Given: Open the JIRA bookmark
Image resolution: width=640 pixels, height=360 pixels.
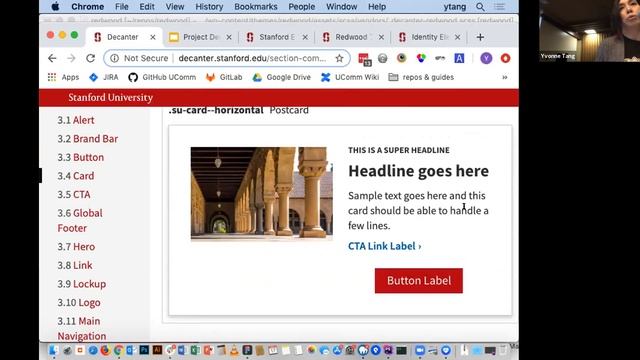Looking at the screenshot, I should coord(104,77).
